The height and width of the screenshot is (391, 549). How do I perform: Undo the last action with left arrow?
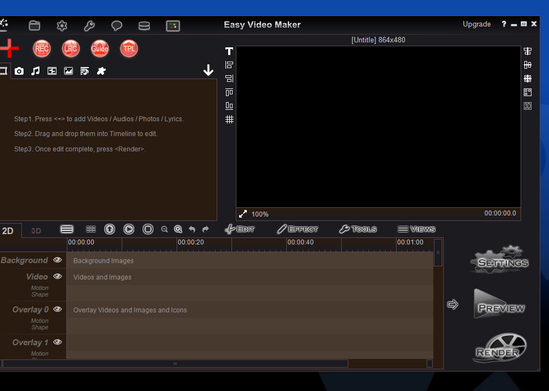point(192,229)
